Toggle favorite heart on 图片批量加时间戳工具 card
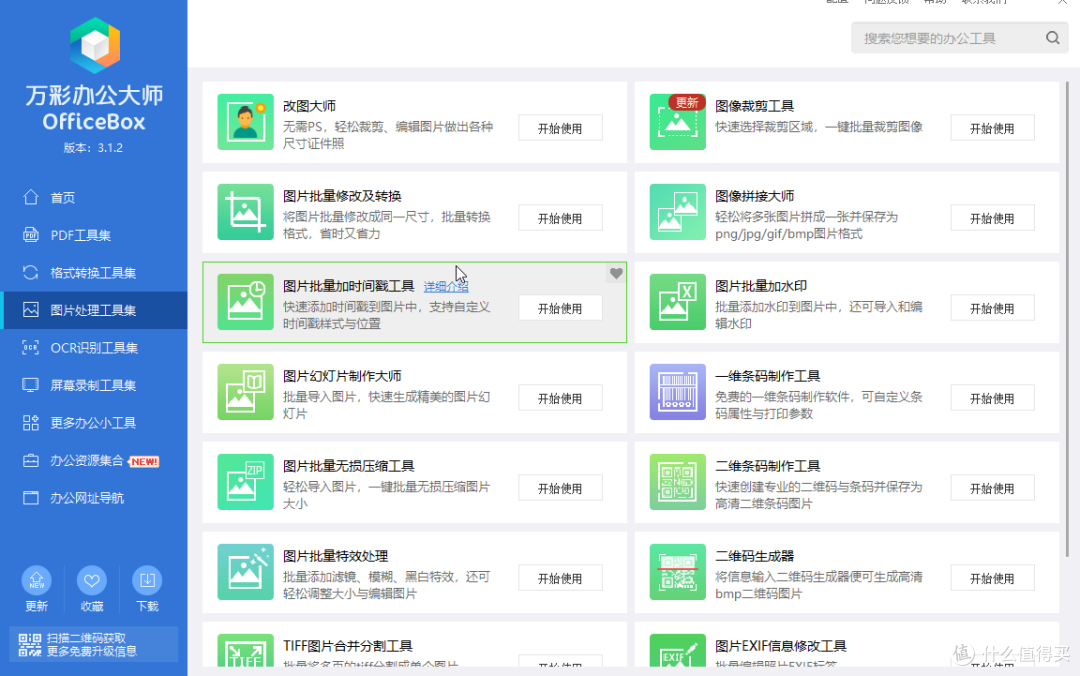Image resolution: width=1080 pixels, height=676 pixels. point(616,274)
